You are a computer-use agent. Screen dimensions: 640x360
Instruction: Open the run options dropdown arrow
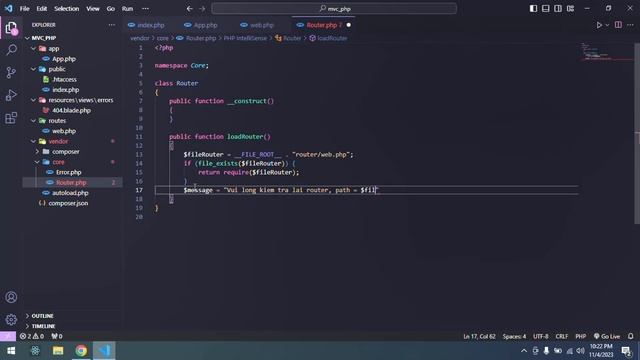(x=607, y=25)
